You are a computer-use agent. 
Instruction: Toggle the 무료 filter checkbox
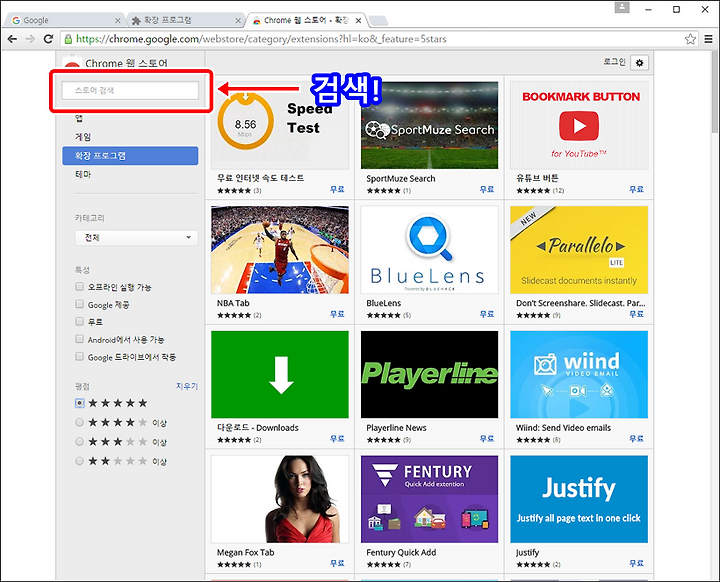click(79, 322)
